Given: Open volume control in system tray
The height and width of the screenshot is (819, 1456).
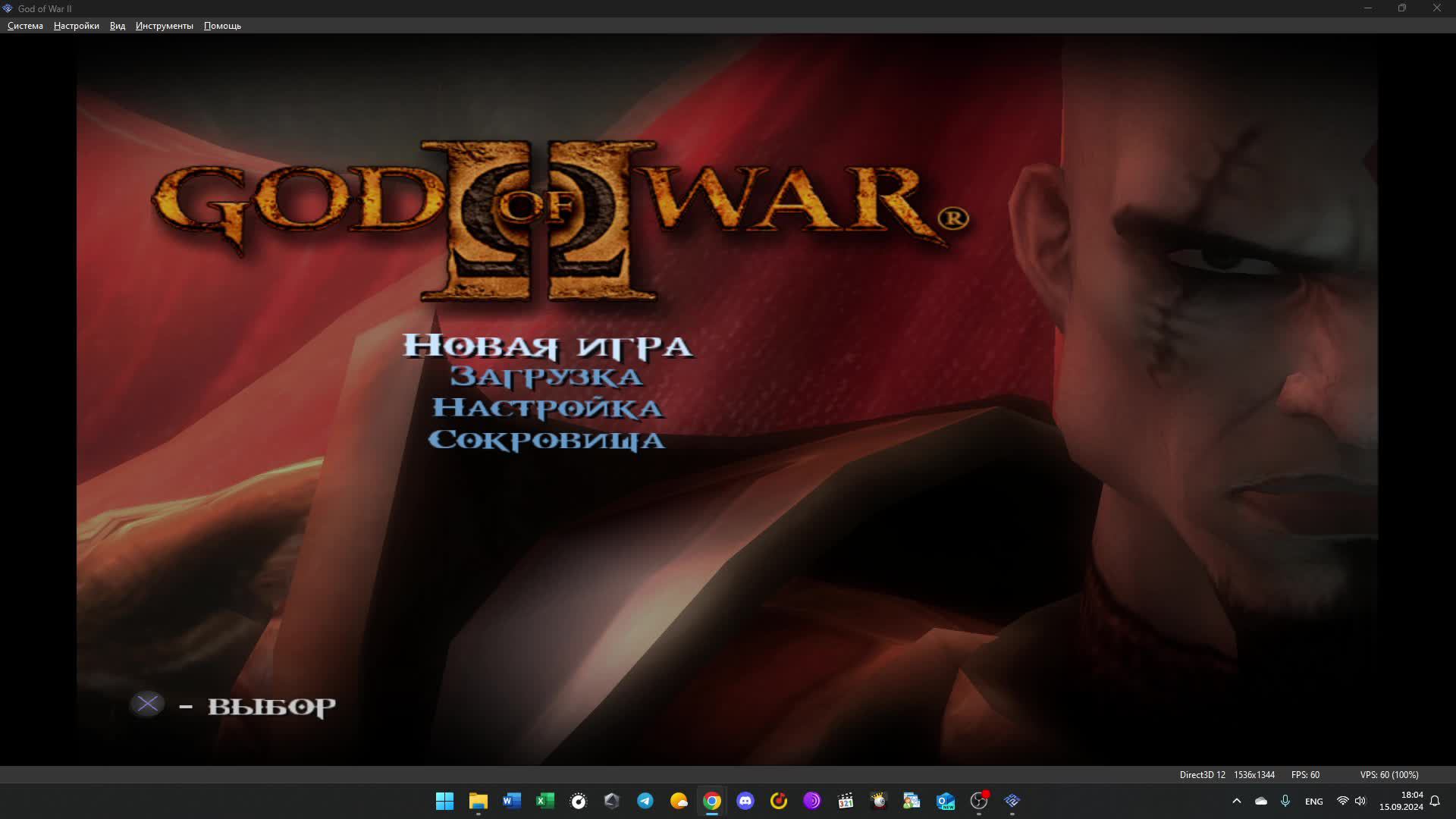Looking at the screenshot, I should pos(1360,801).
